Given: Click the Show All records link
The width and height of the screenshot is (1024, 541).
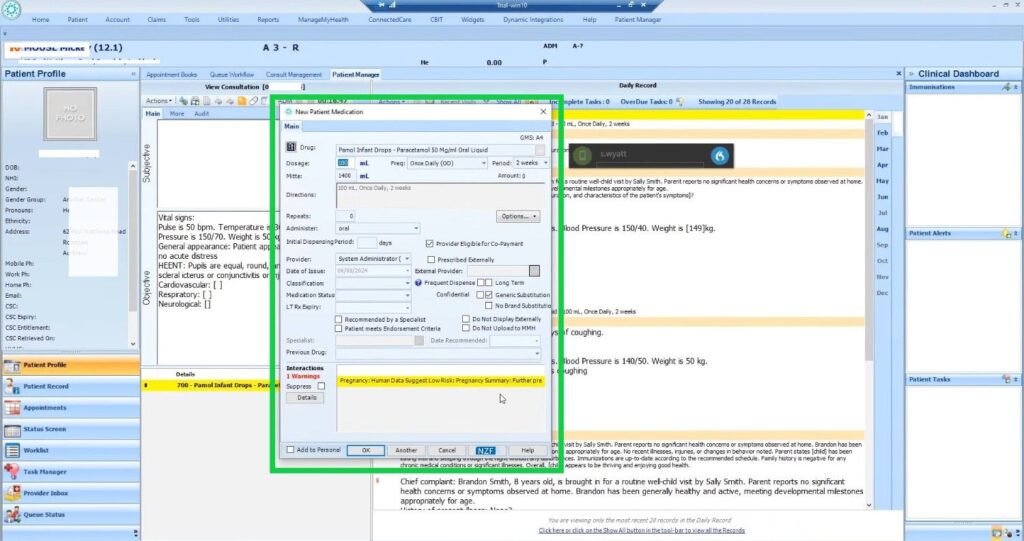Looking at the screenshot, I should [641, 531].
